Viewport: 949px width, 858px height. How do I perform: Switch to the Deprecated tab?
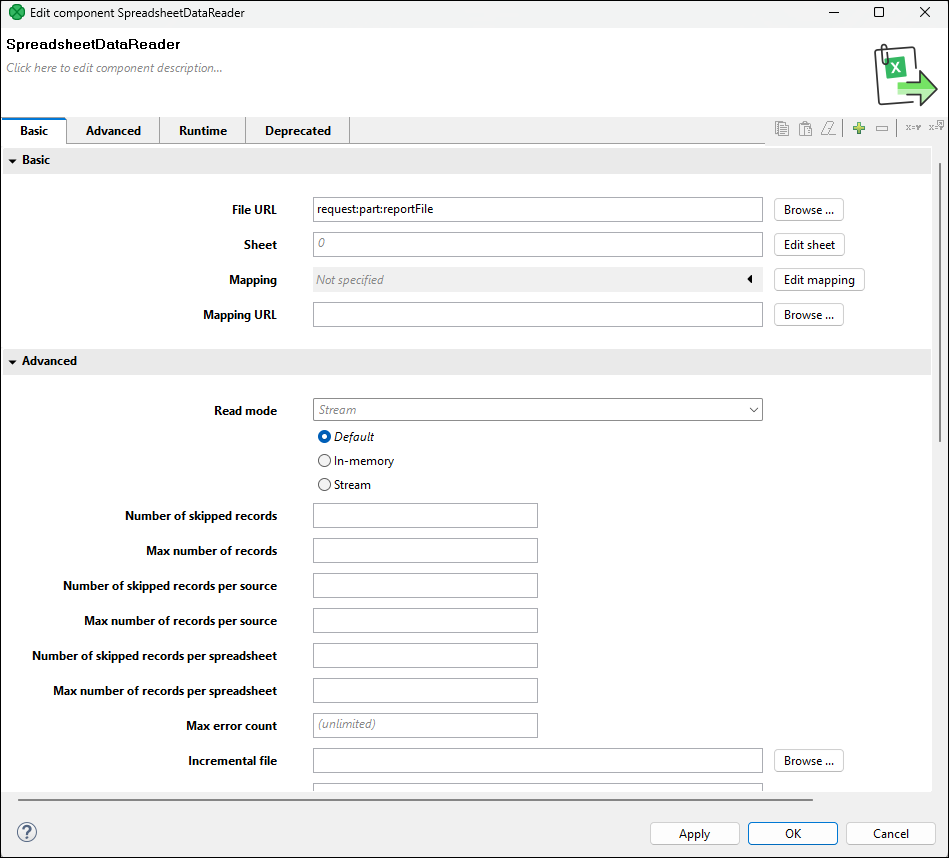(296, 130)
